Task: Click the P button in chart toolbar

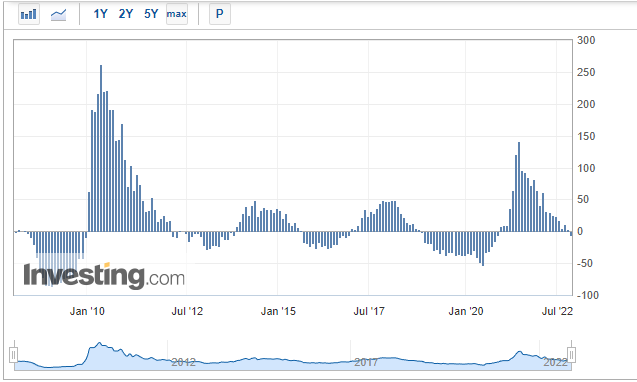Action: [220, 14]
